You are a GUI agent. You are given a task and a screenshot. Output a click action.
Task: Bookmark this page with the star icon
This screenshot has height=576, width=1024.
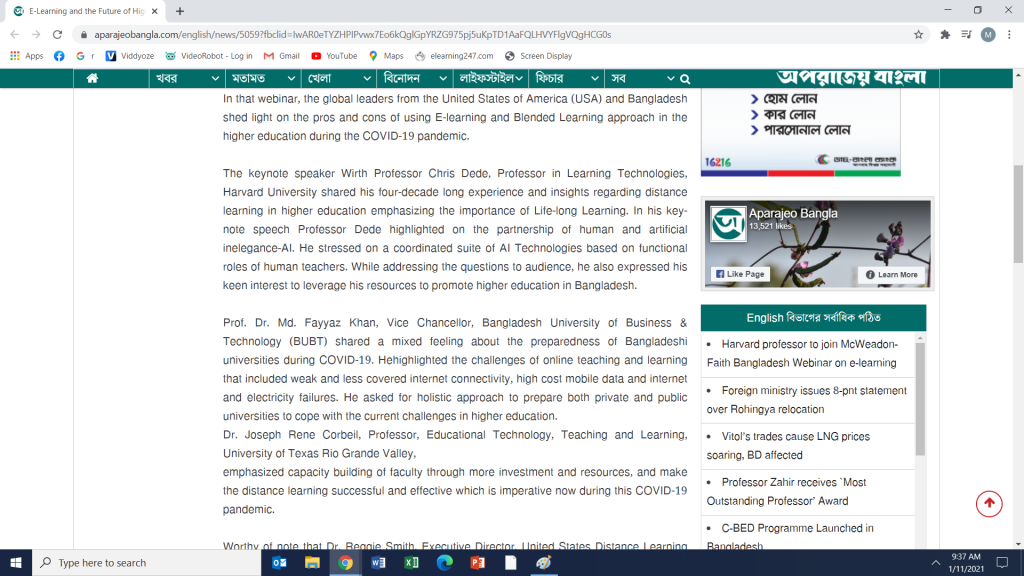click(x=918, y=35)
